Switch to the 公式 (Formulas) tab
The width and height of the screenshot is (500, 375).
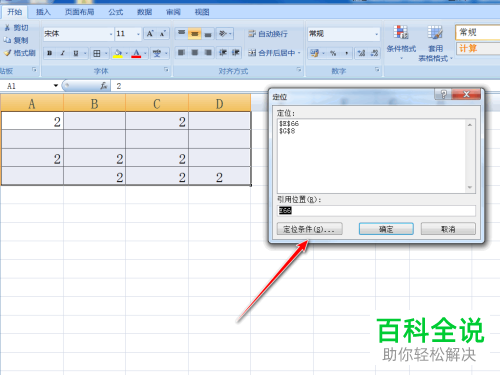(116, 12)
